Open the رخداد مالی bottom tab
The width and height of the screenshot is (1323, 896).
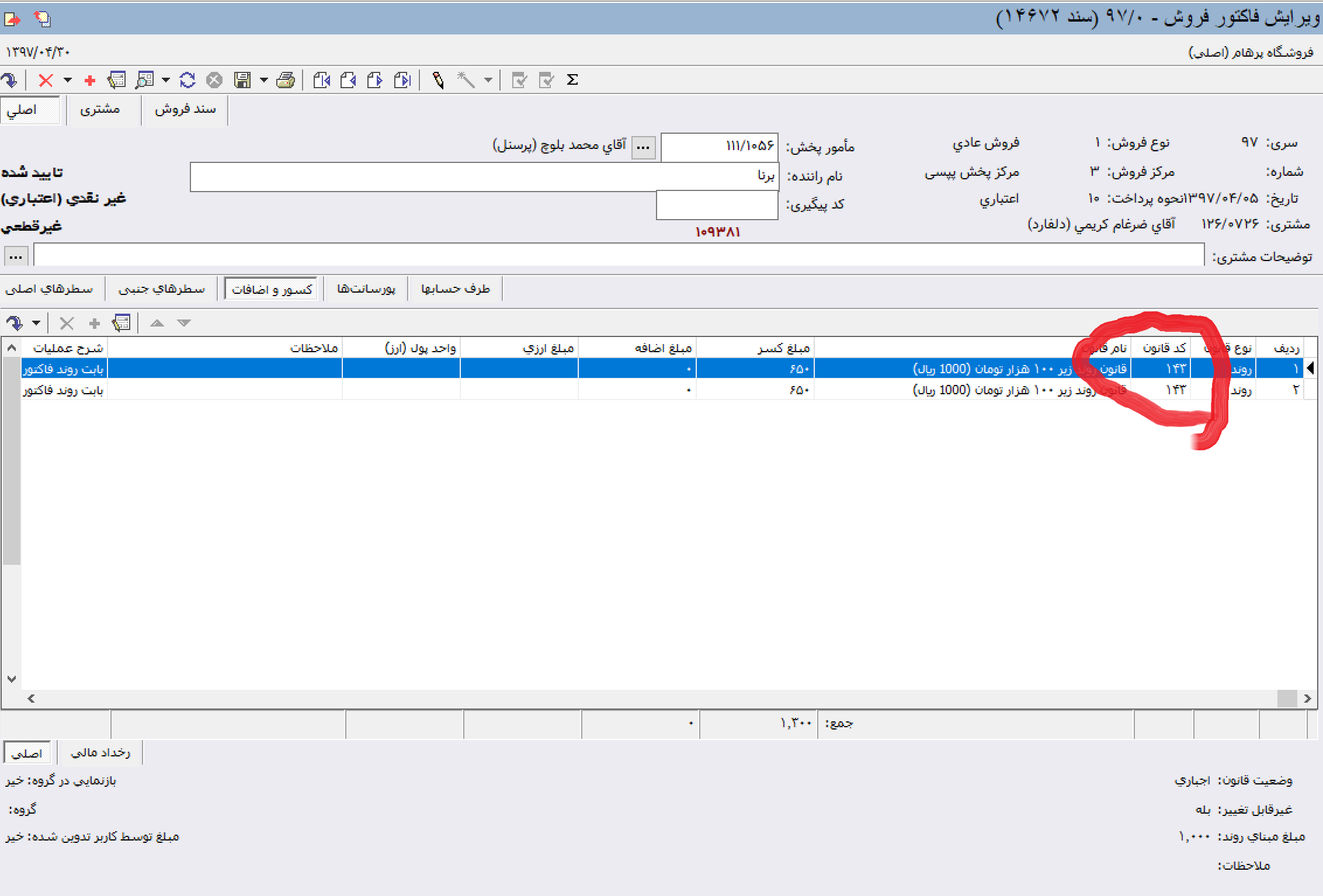(100, 753)
